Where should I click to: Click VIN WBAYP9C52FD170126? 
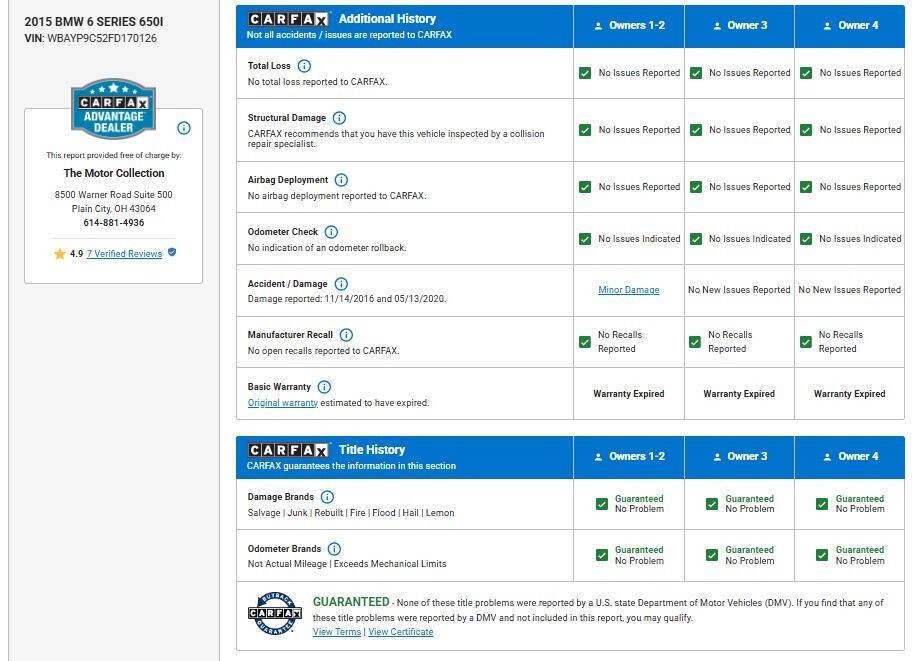(x=90, y=38)
